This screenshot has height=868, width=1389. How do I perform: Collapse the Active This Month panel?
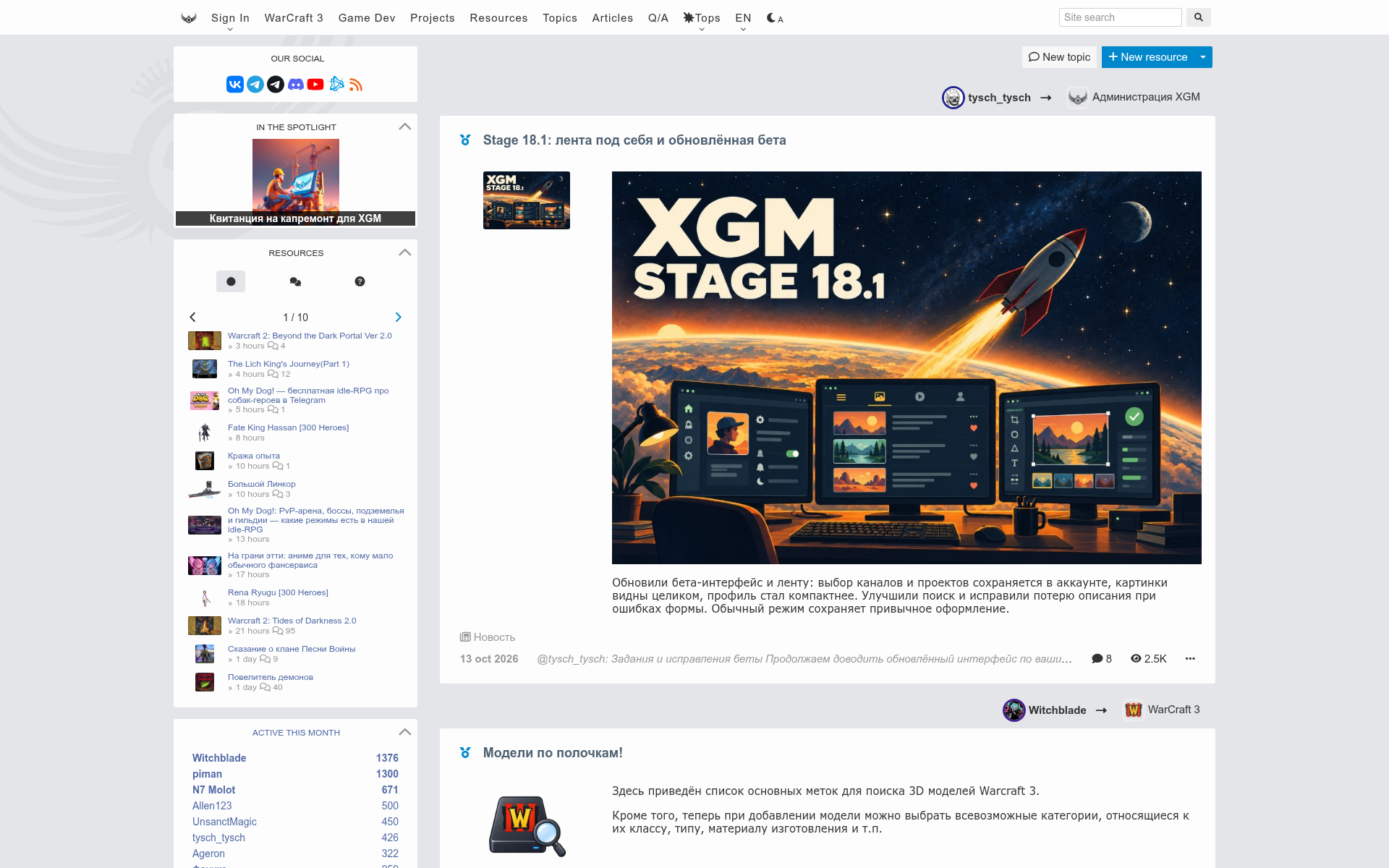tap(405, 732)
